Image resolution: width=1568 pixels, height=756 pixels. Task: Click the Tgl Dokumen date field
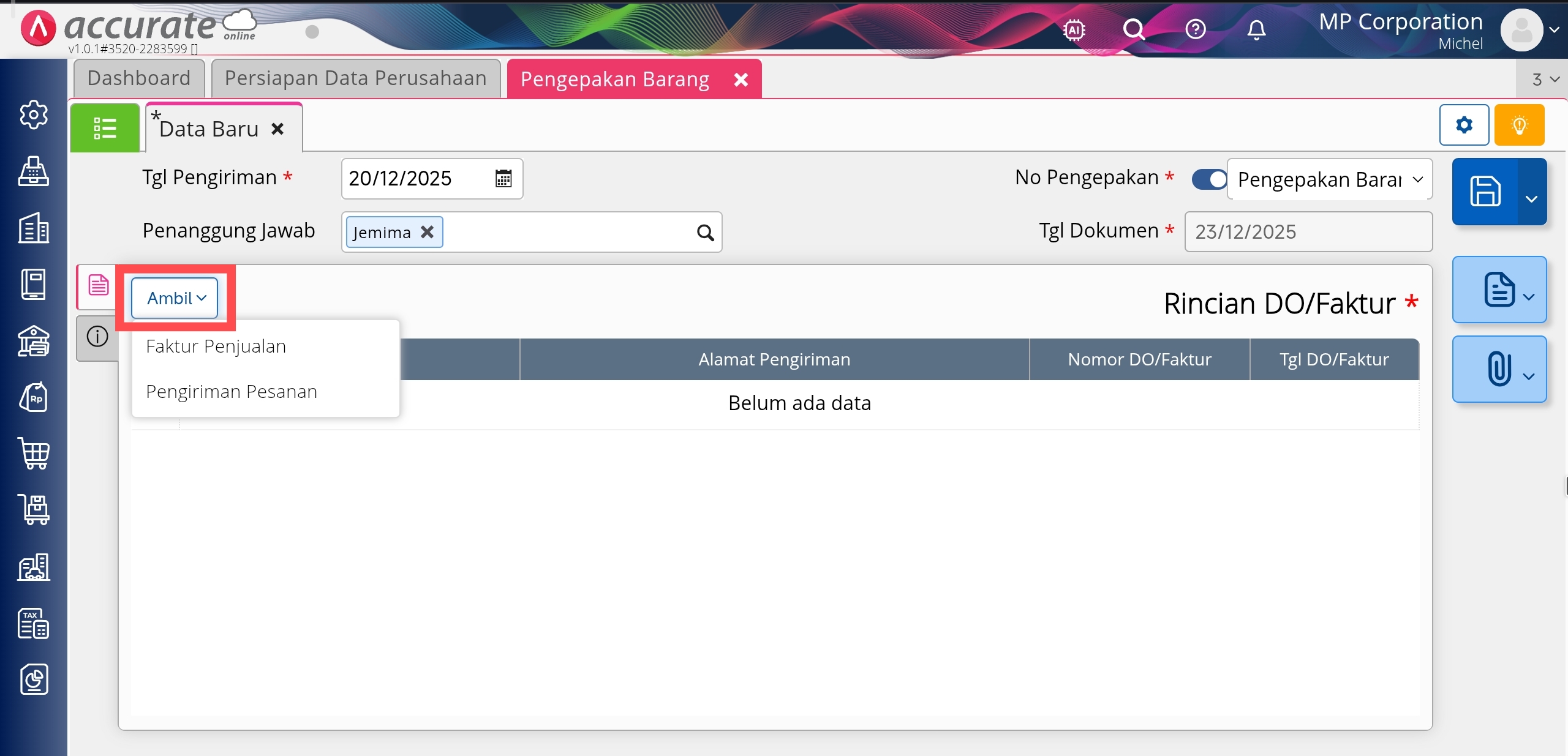point(1308,232)
